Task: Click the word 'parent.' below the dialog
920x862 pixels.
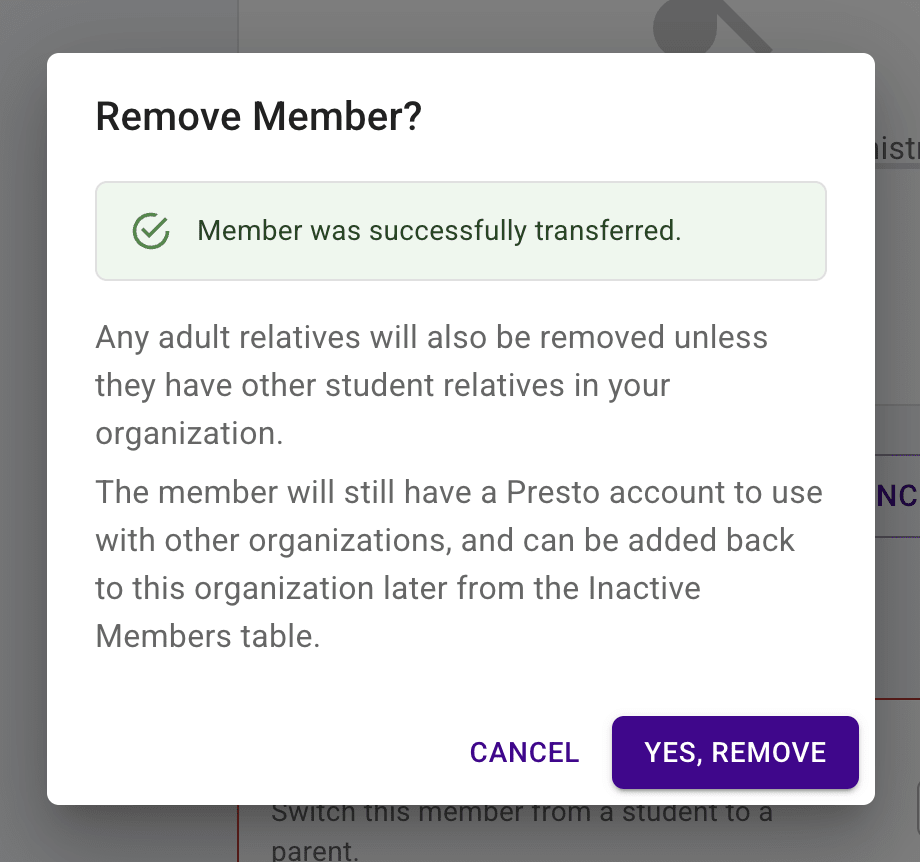Action: tap(315, 851)
